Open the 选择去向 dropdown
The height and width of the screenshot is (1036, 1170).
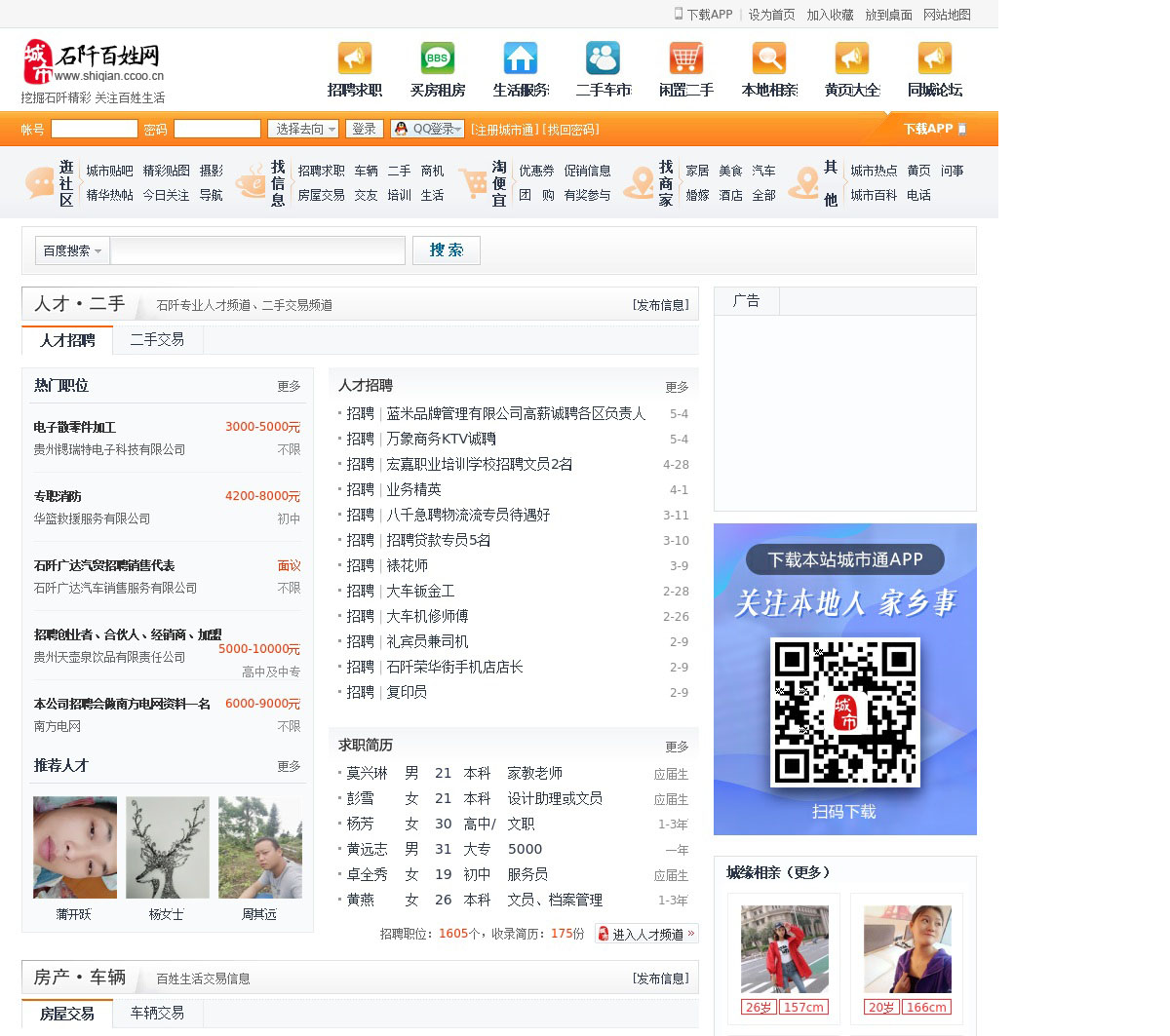[304, 129]
